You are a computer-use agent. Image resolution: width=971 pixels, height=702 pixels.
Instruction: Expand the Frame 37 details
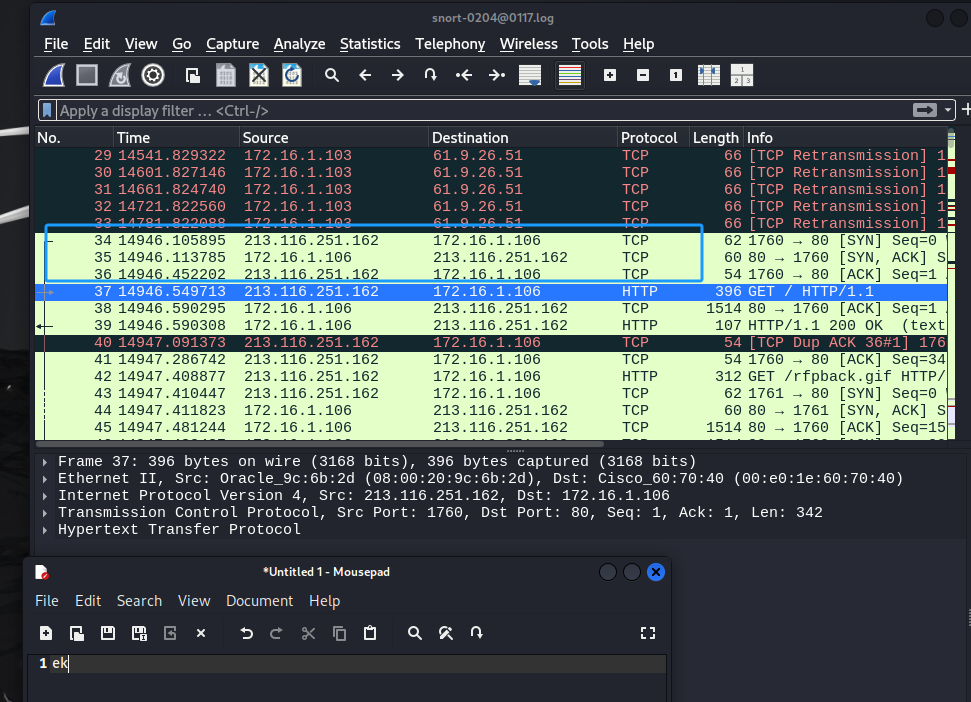[x=45, y=462]
